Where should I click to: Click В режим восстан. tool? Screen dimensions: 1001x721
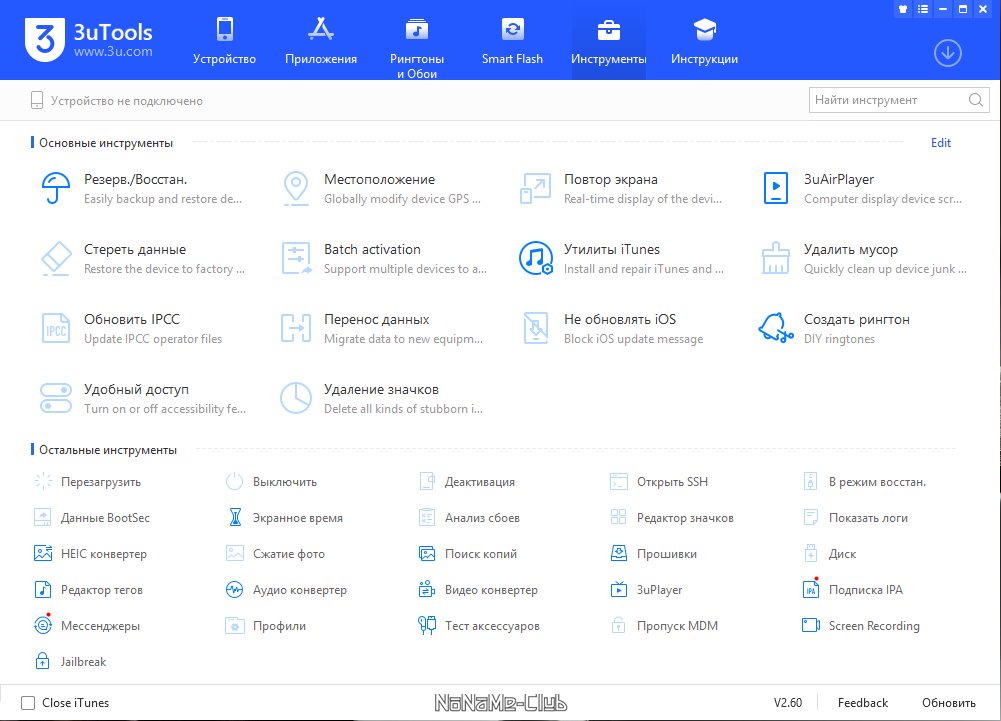(x=864, y=482)
